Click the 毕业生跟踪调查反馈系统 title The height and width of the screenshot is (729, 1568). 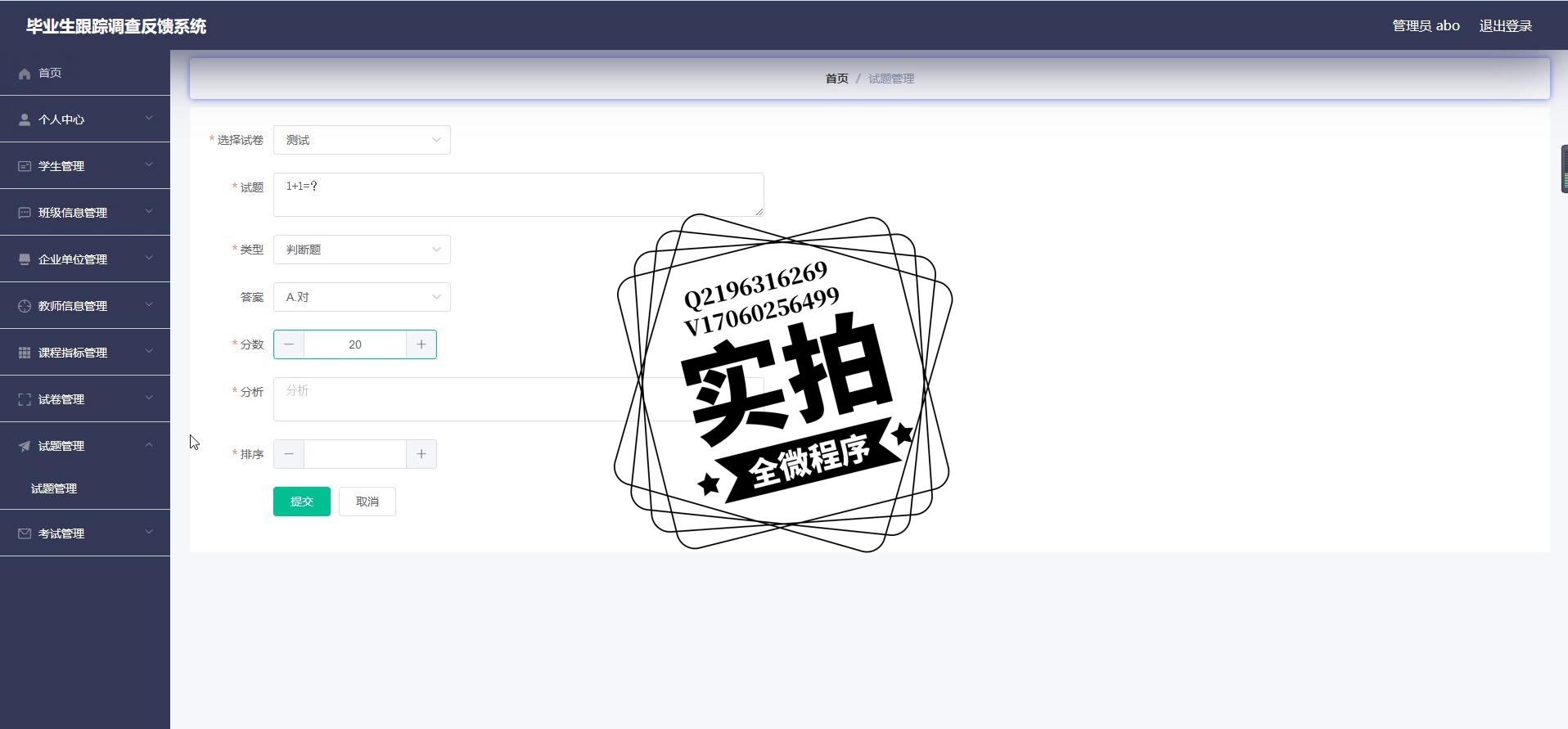(116, 26)
